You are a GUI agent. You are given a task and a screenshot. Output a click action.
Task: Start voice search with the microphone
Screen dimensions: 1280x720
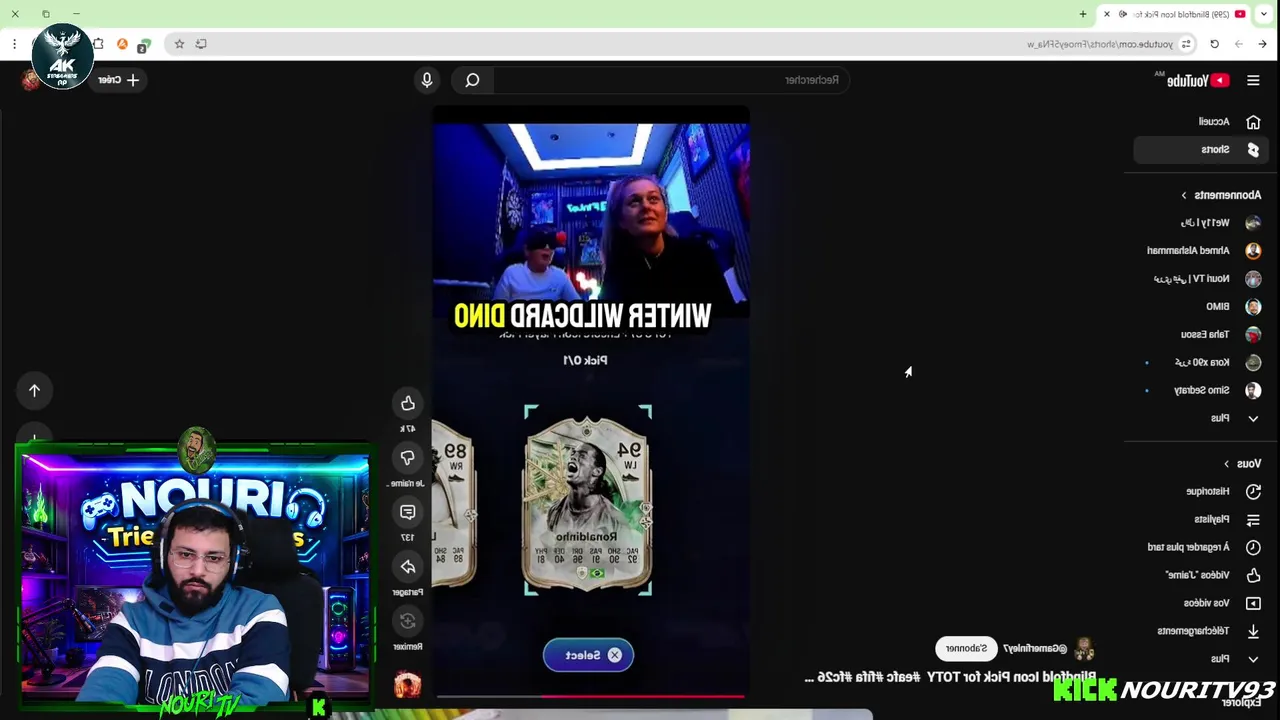point(427,80)
